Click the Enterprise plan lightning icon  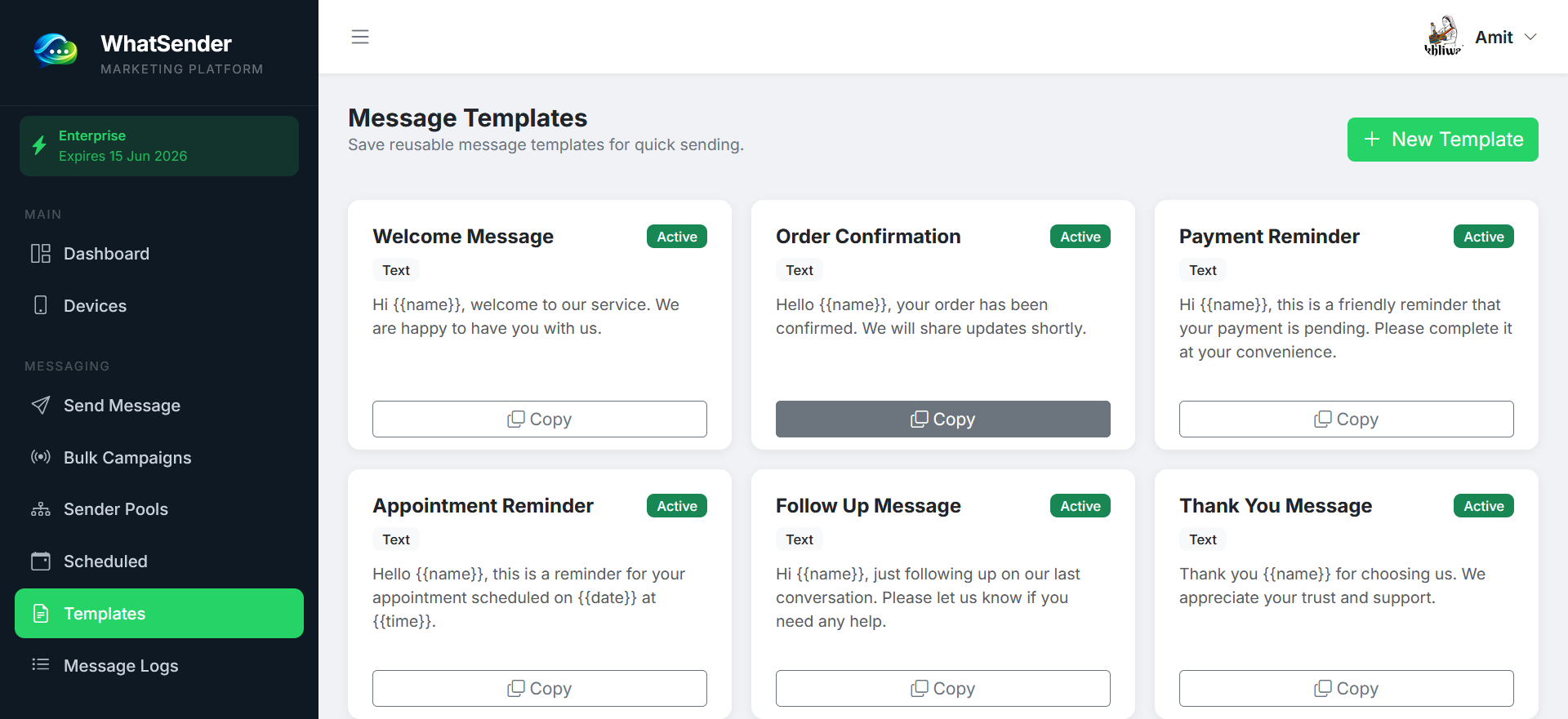[39, 146]
